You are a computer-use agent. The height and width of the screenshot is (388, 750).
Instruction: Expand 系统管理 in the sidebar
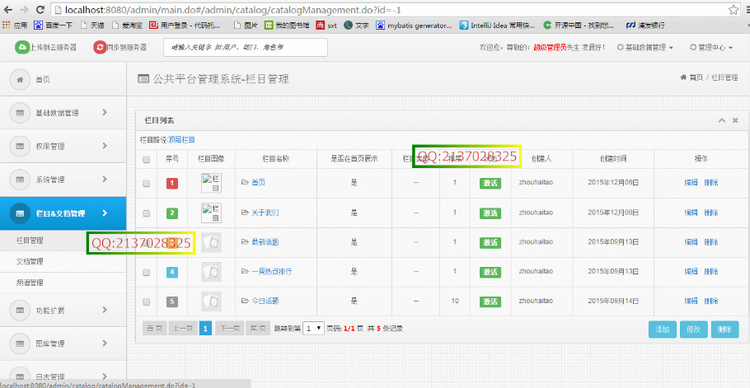pyautogui.click(x=63, y=180)
